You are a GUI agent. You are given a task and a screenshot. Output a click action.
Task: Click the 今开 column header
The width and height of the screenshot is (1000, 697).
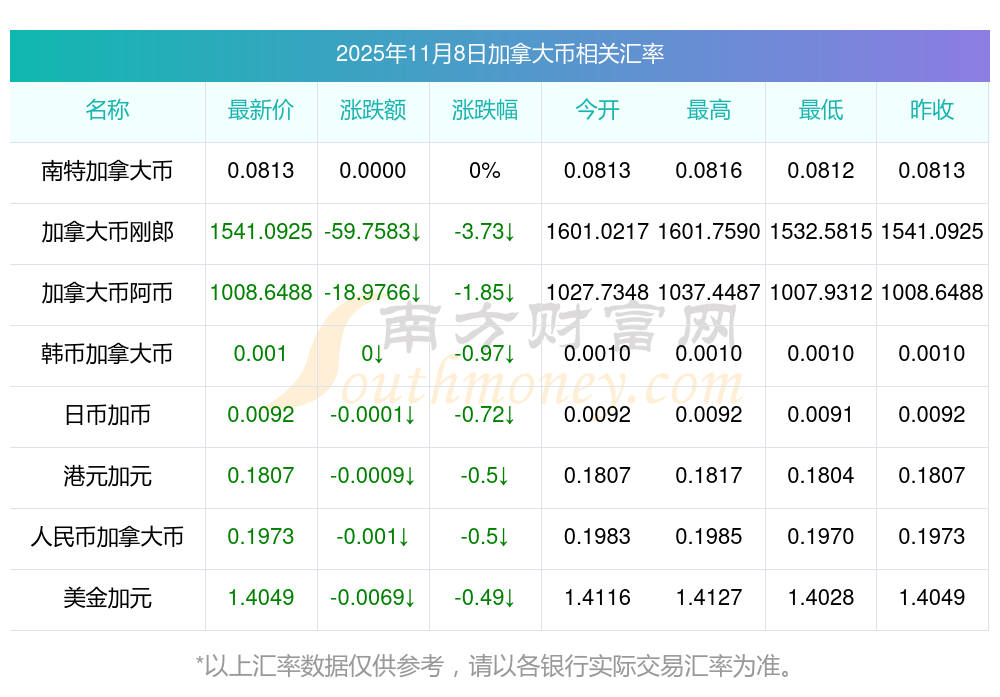(x=597, y=111)
